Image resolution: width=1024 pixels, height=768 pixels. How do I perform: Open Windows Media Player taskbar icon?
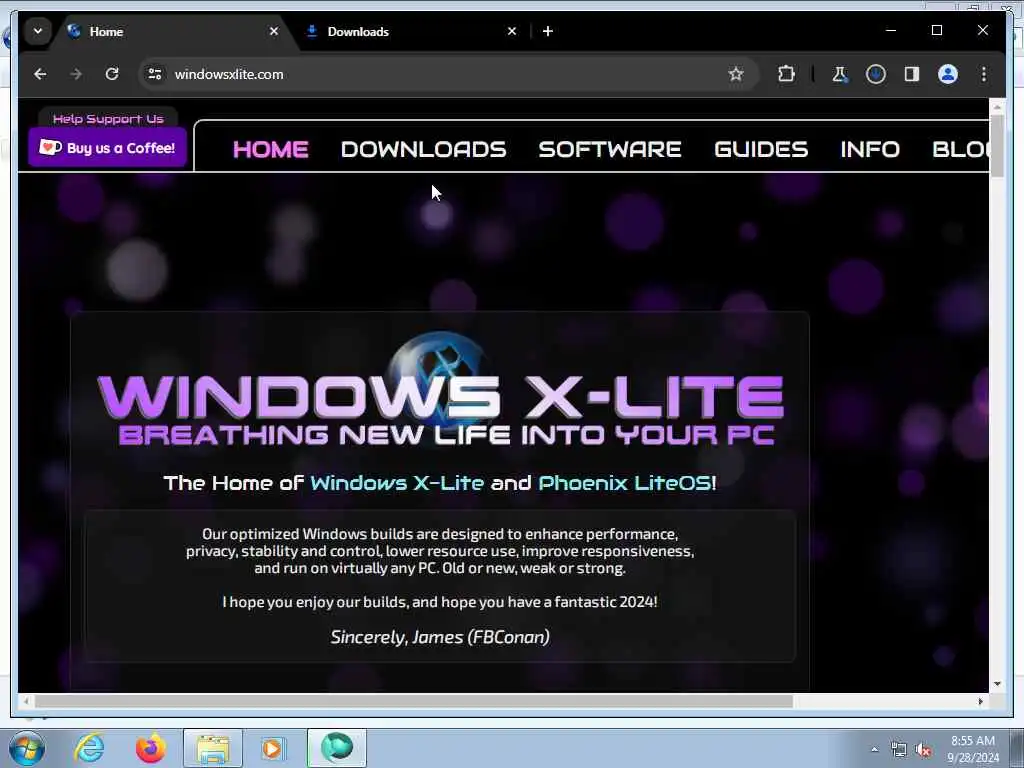point(273,748)
